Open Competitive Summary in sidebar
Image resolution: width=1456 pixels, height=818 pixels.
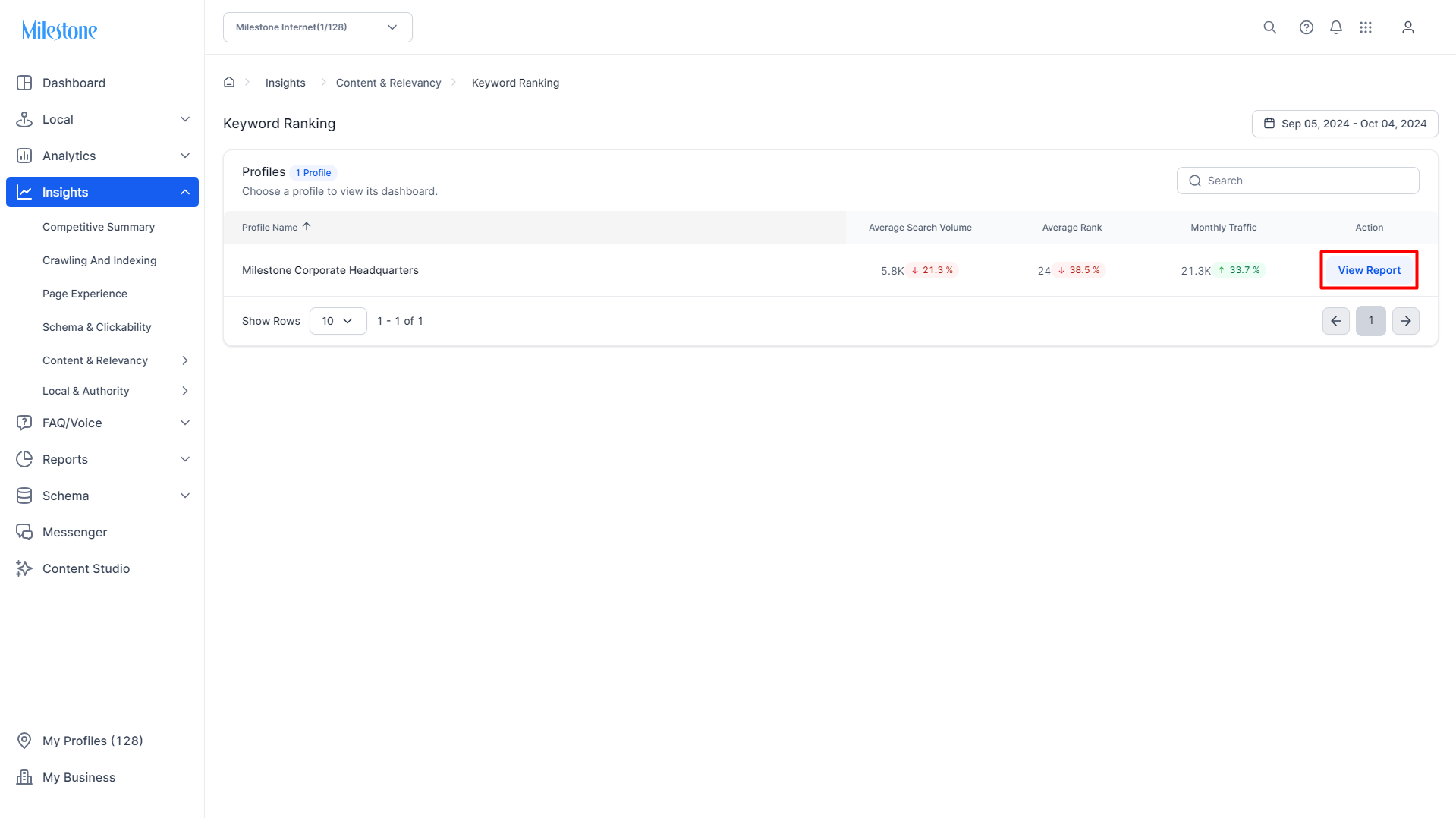(x=99, y=227)
